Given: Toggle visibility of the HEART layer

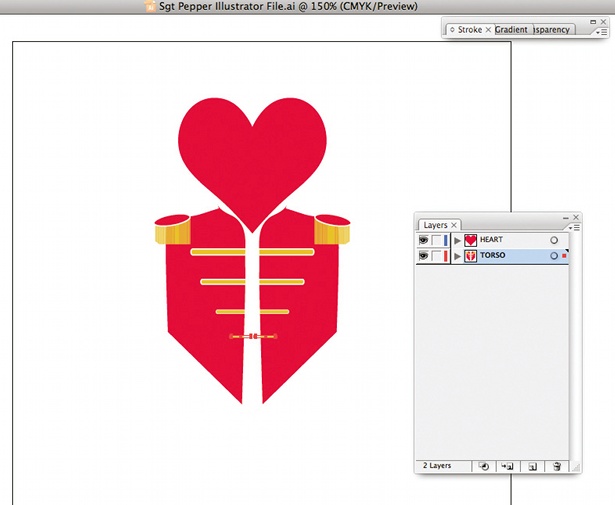Looking at the screenshot, I should coord(423,240).
